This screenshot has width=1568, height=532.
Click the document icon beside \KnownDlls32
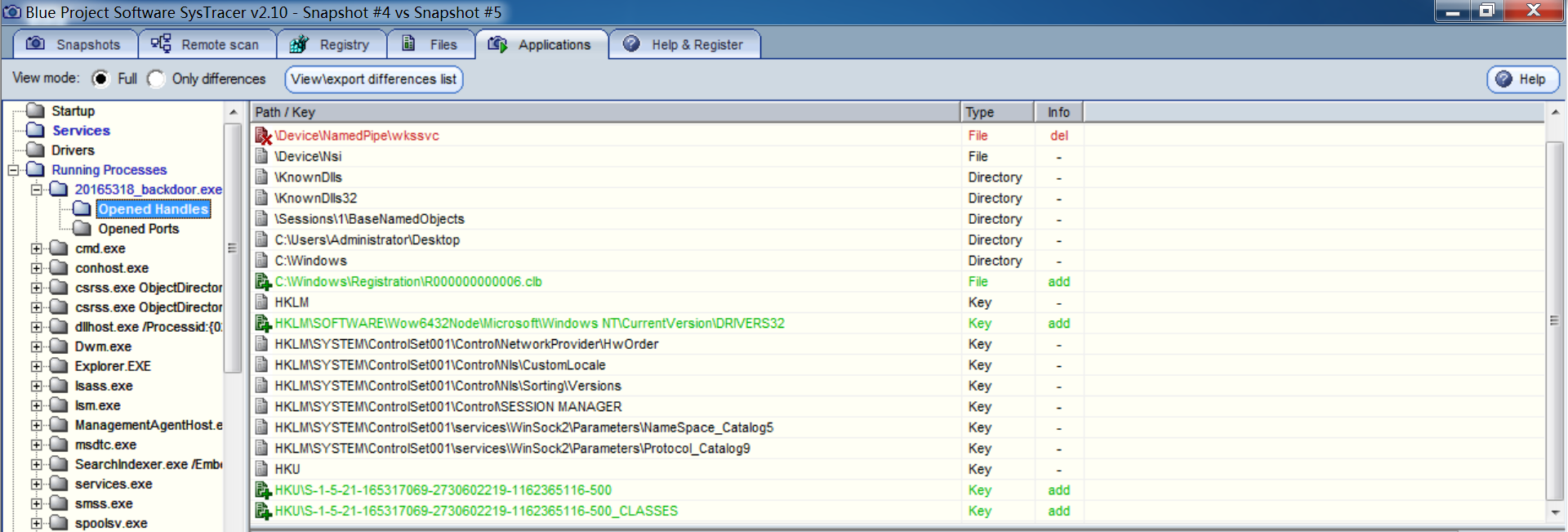(262, 198)
